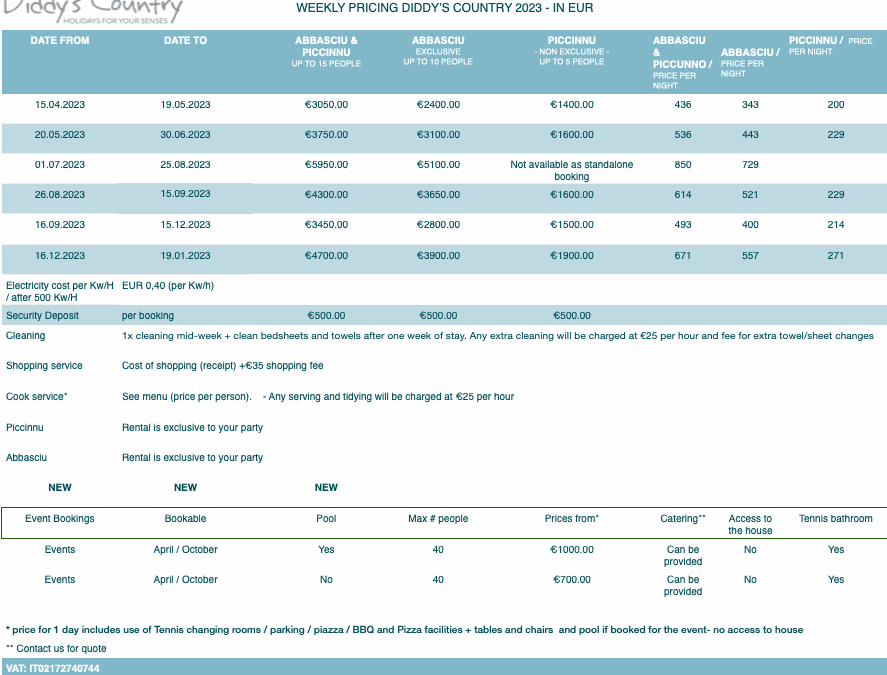The image size is (887, 675).
Task: Select the €1400.00 Piccinnu price
Action: (x=572, y=105)
